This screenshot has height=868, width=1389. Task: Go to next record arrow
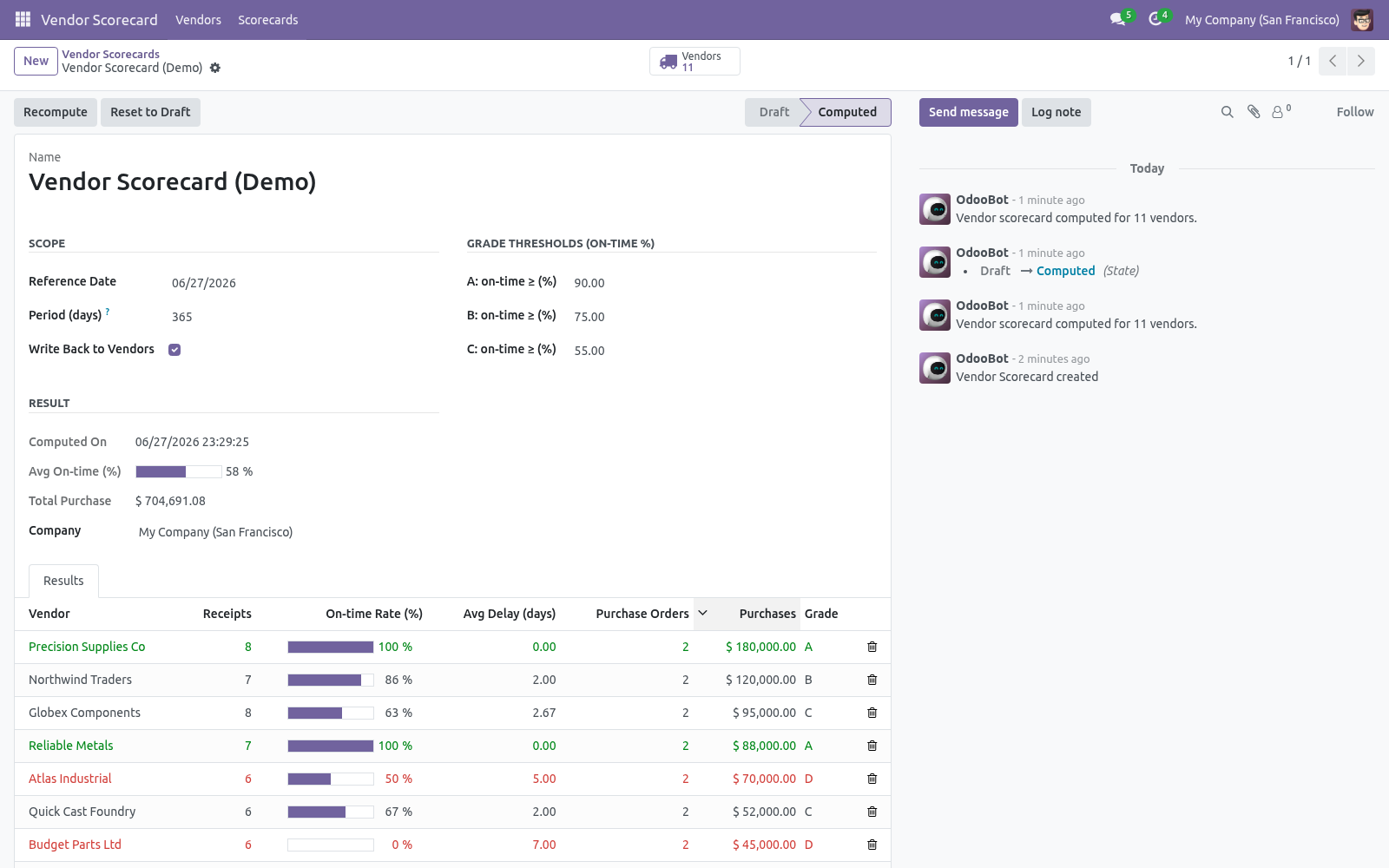coord(1361,61)
